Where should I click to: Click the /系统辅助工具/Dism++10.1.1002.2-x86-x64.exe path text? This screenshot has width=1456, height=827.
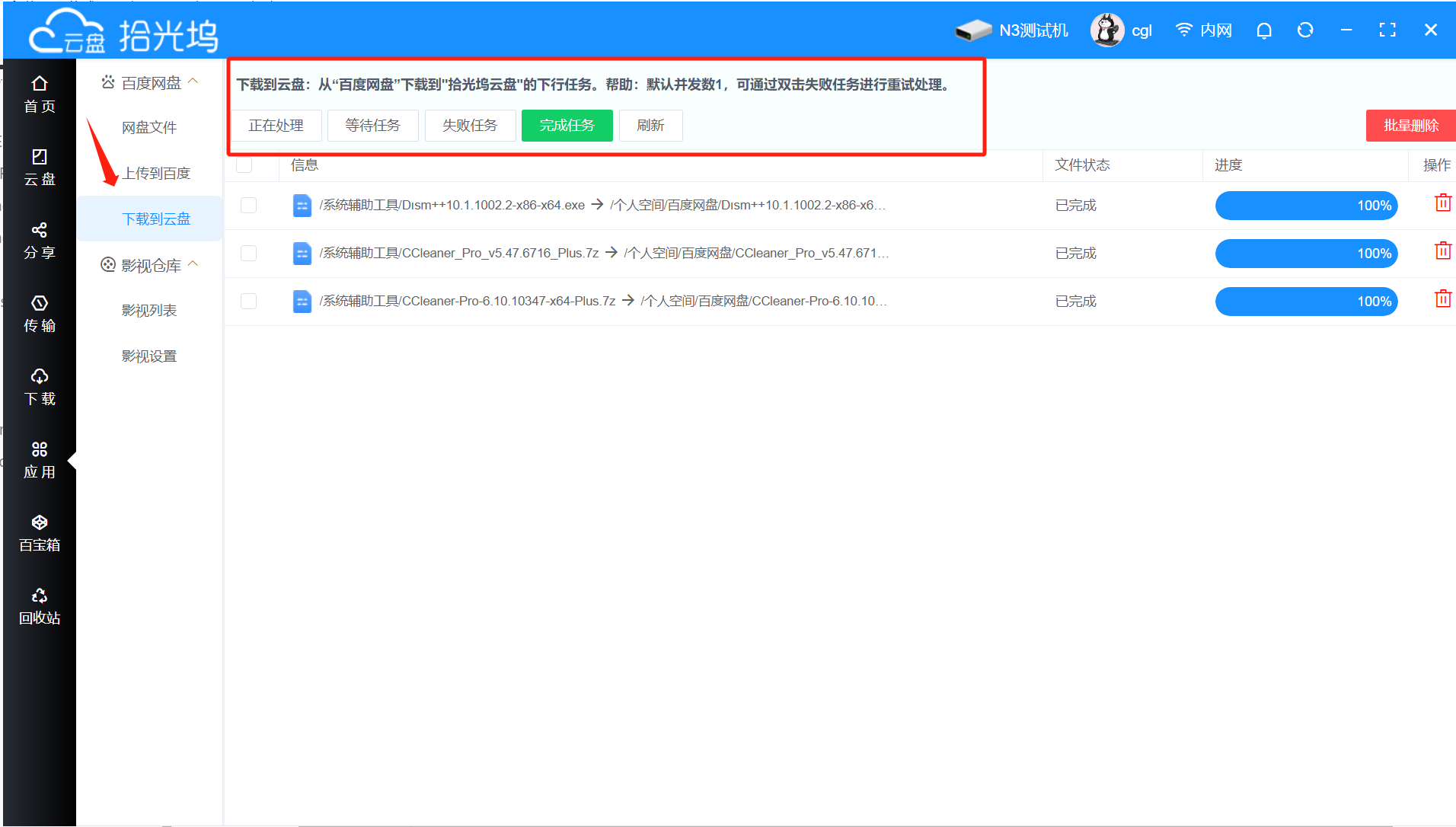[452, 206]
